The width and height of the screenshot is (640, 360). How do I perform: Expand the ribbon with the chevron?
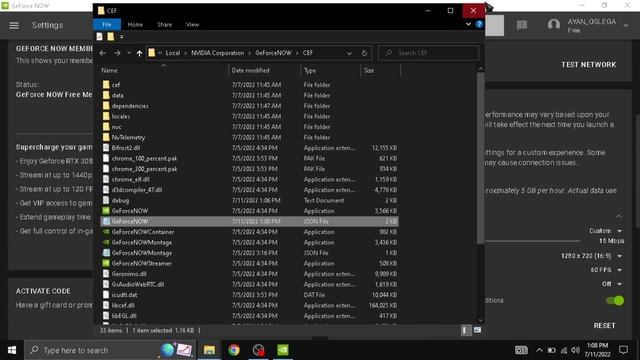click(x=468, y=24)
